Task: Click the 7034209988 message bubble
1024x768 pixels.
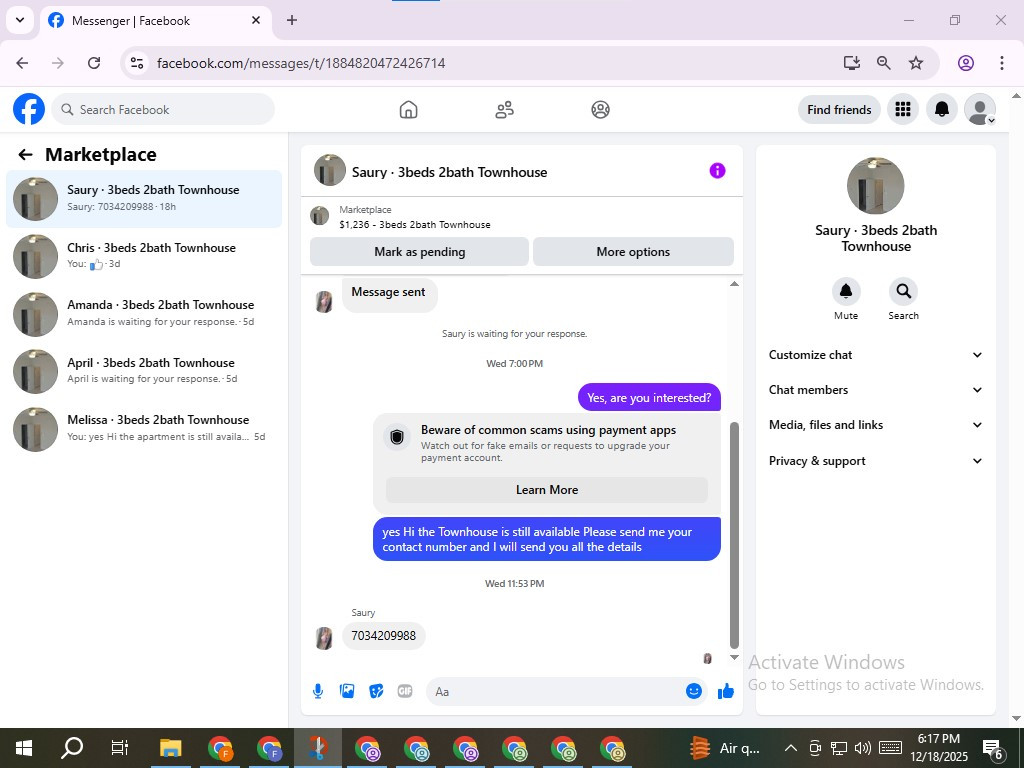Action: [383, 635]
